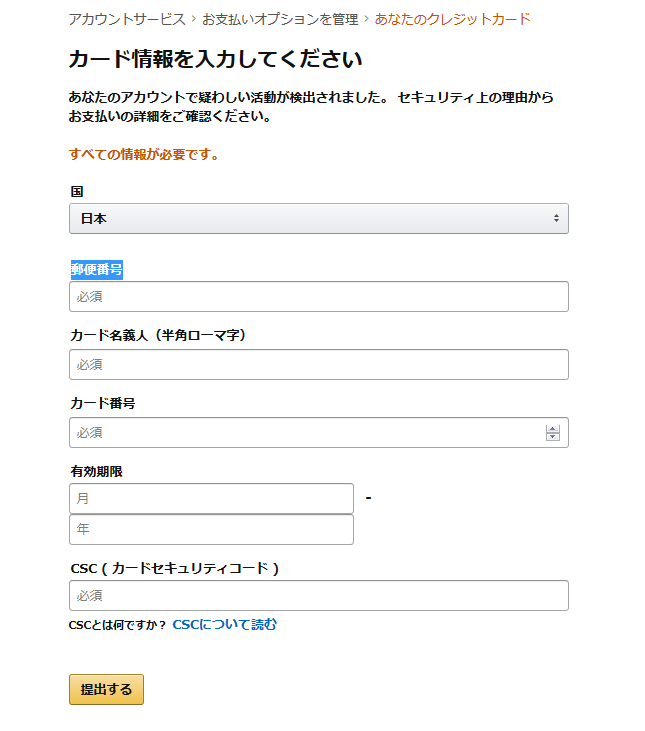The width and height of the screenshot is (645, 731).
Task: Click the カード名義人（半角ローマ字）label
Action: [x=158, y=335]
